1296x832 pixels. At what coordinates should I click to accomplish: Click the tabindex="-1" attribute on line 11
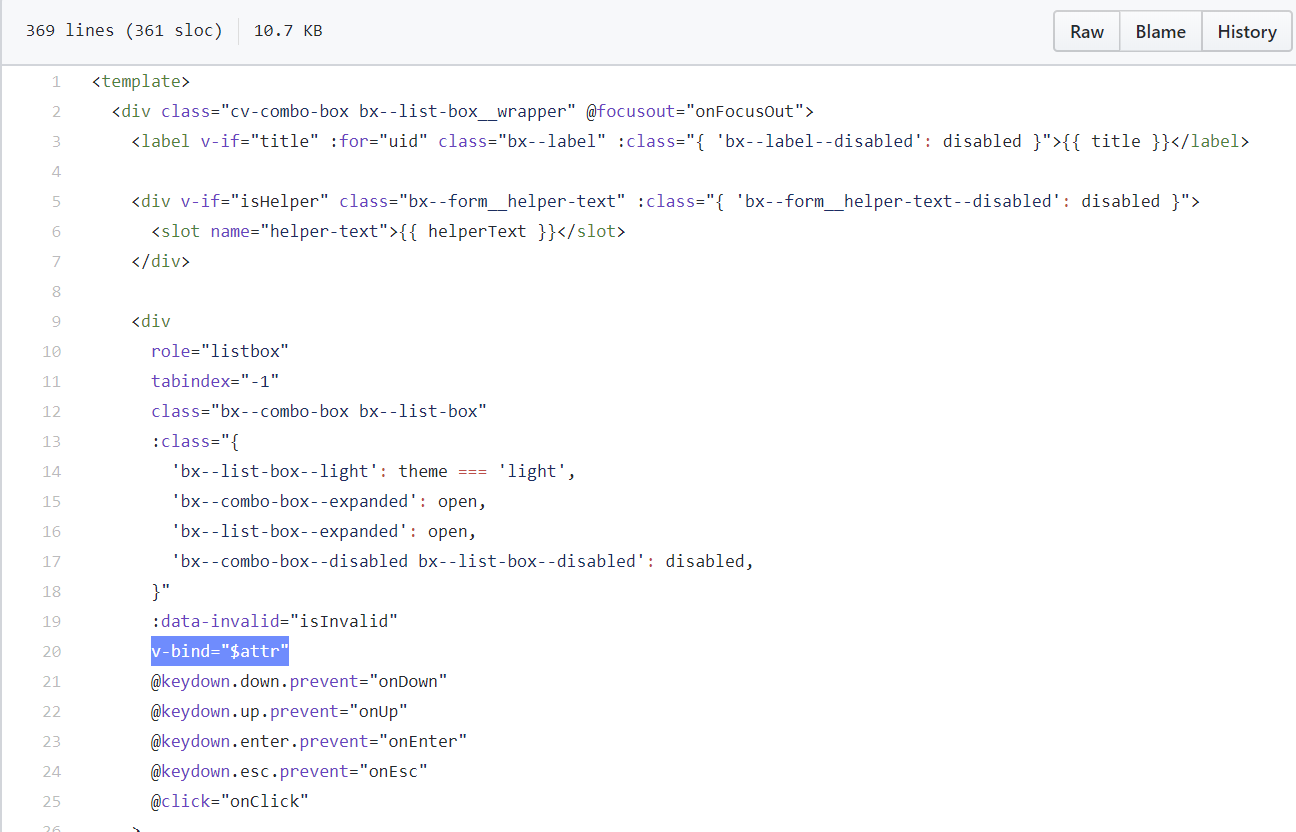214,381
